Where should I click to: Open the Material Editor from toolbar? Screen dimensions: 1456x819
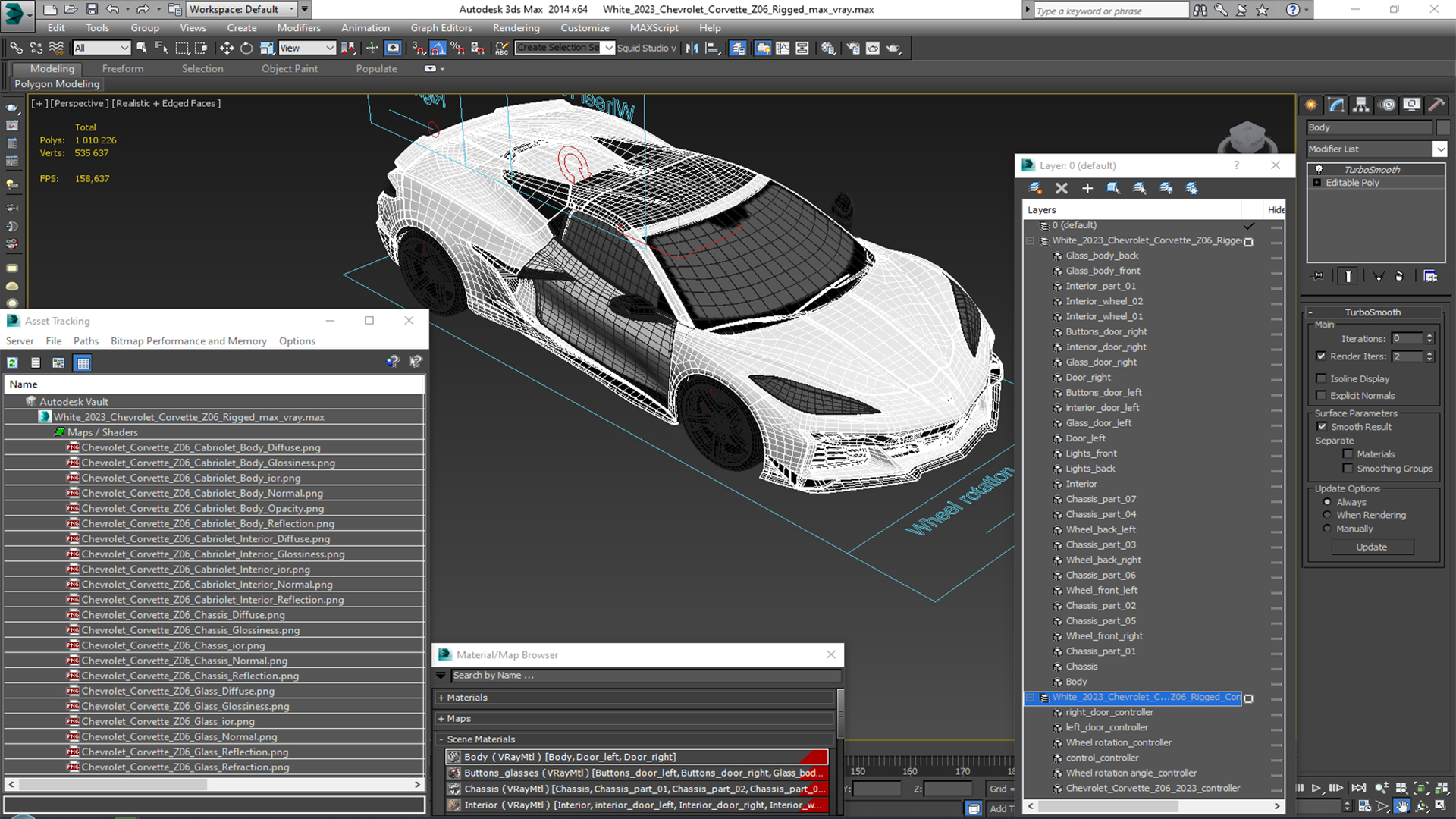[828, 48]
